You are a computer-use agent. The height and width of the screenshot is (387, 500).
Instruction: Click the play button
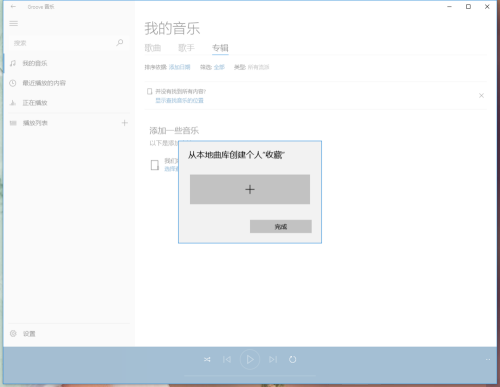point(250,359)
